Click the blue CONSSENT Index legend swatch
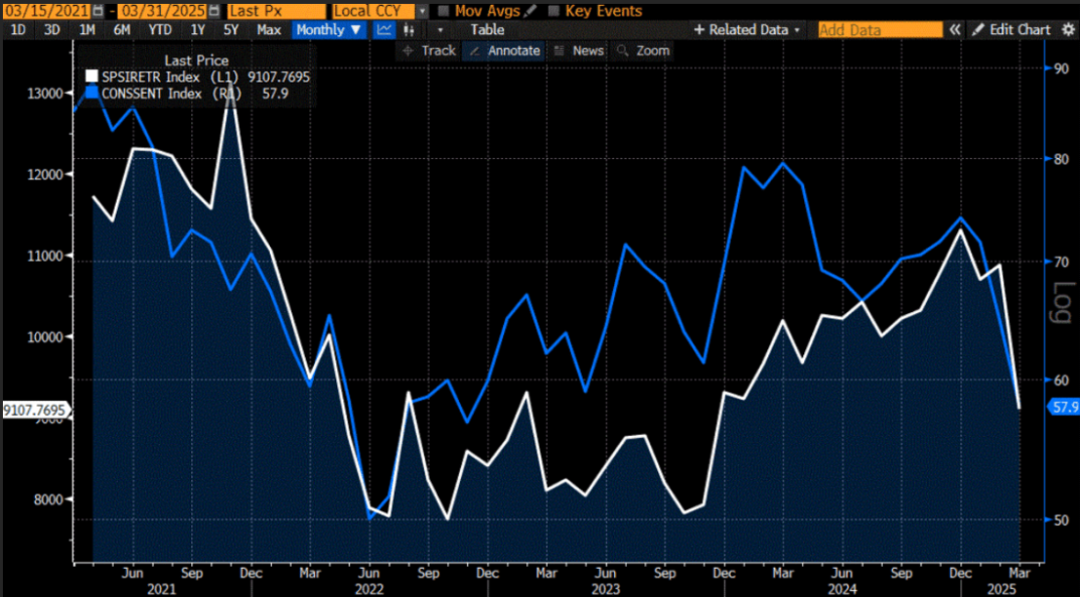 coord(91,93)
